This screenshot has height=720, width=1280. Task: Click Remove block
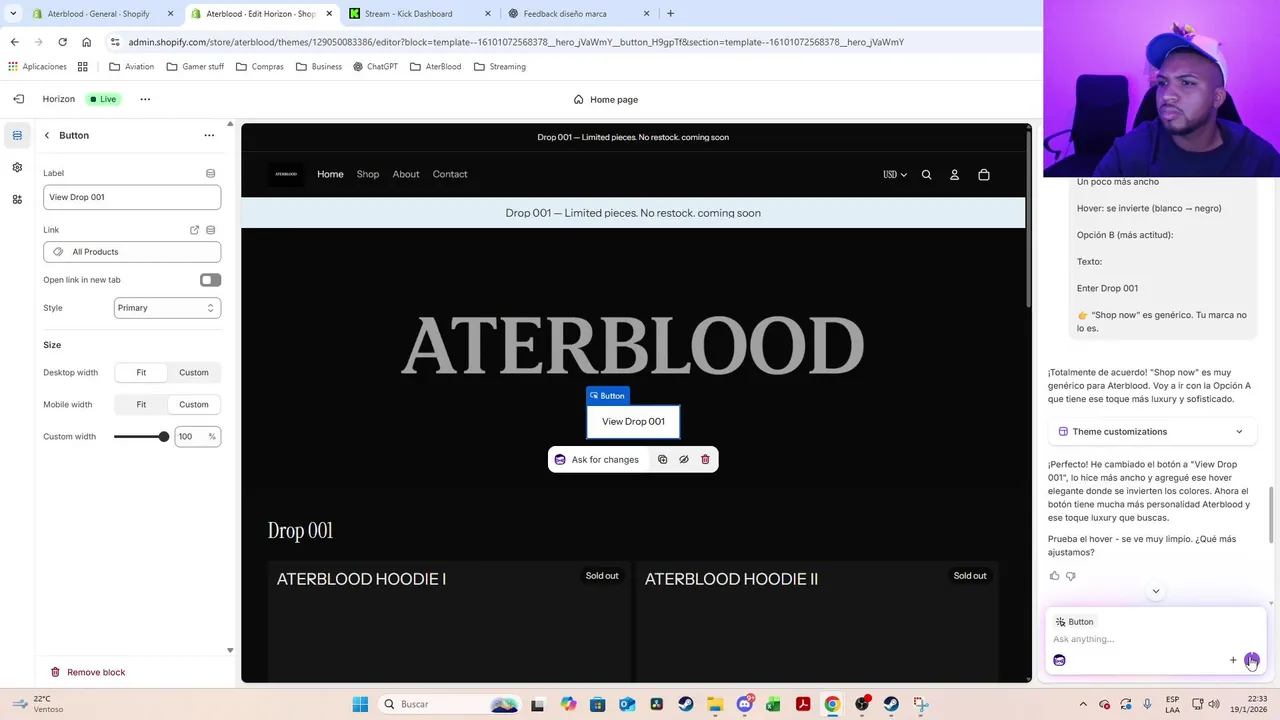click(88, 672)
